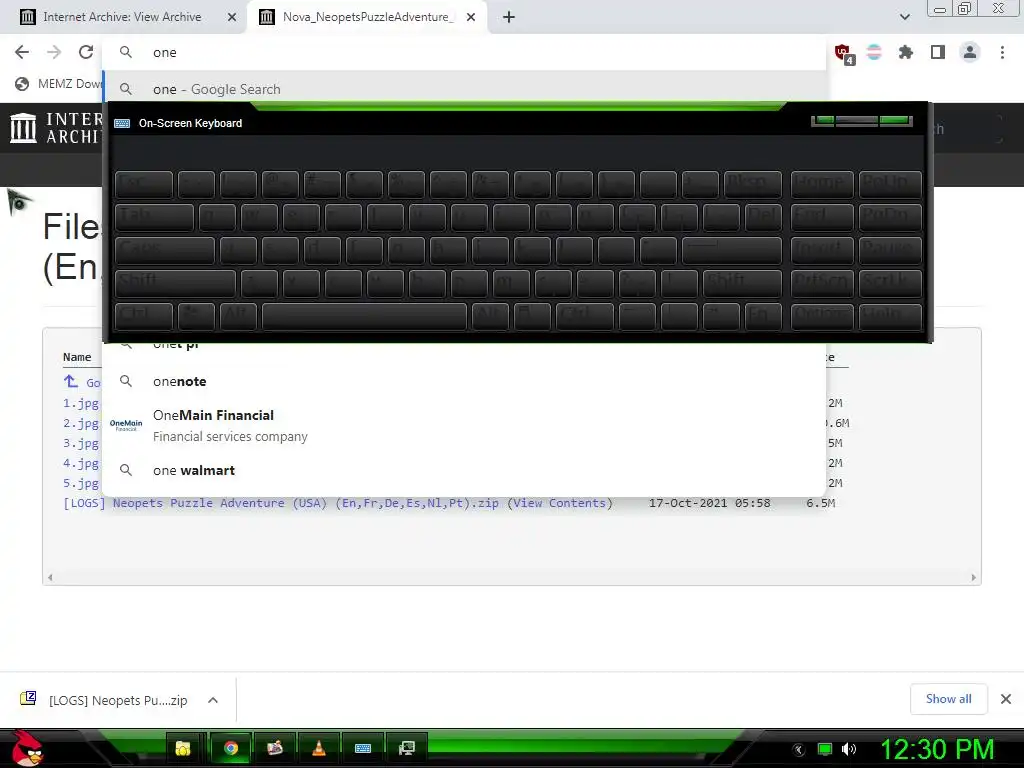Image resolution: width=1024 pixels, height=768 pixels.
Task: Hit the Esc key on the On-Screen Keyboard
Action: click(x=144, y=184)
